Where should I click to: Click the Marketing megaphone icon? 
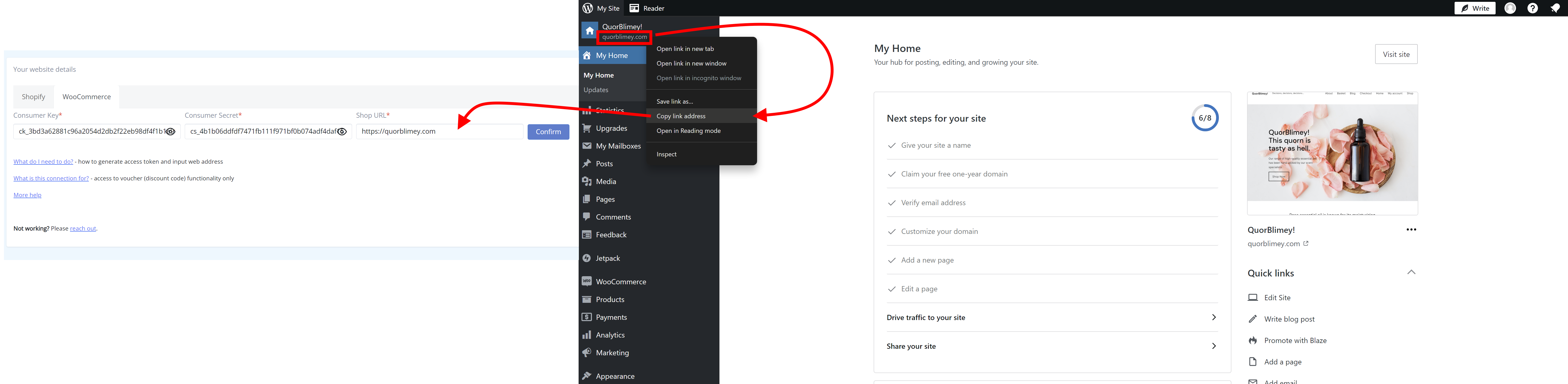587,352
